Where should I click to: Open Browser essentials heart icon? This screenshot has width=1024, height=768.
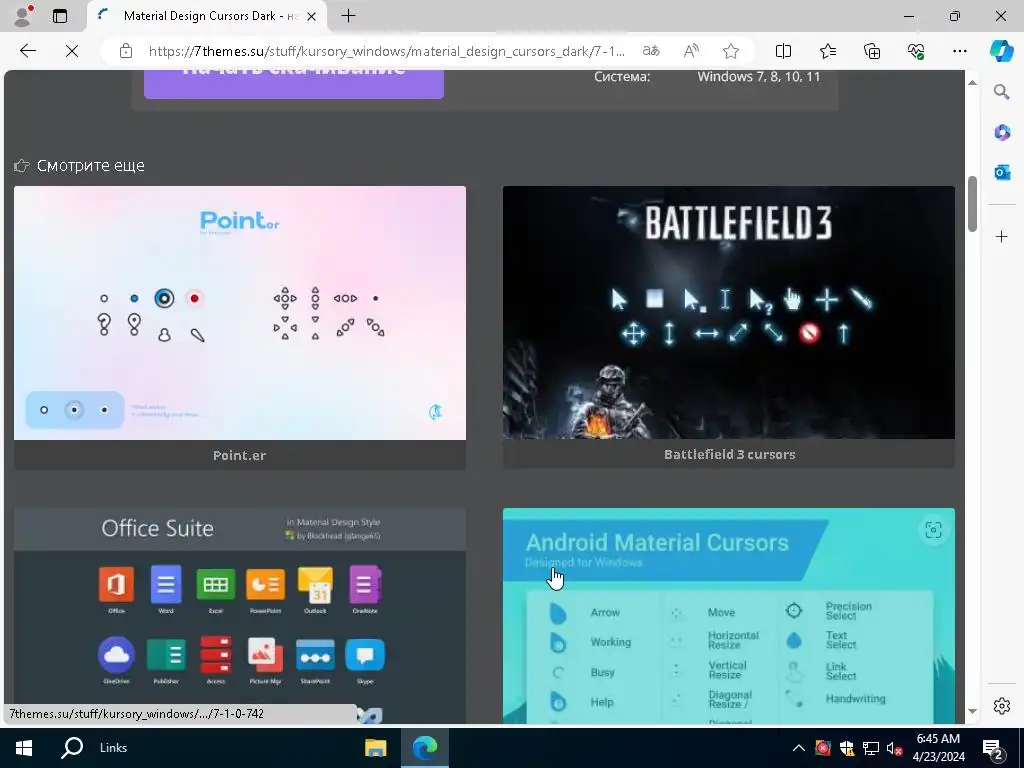(x=916, y=51)
